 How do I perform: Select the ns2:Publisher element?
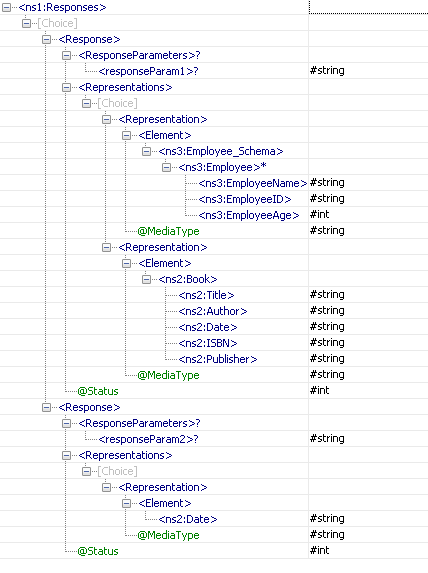218,360
